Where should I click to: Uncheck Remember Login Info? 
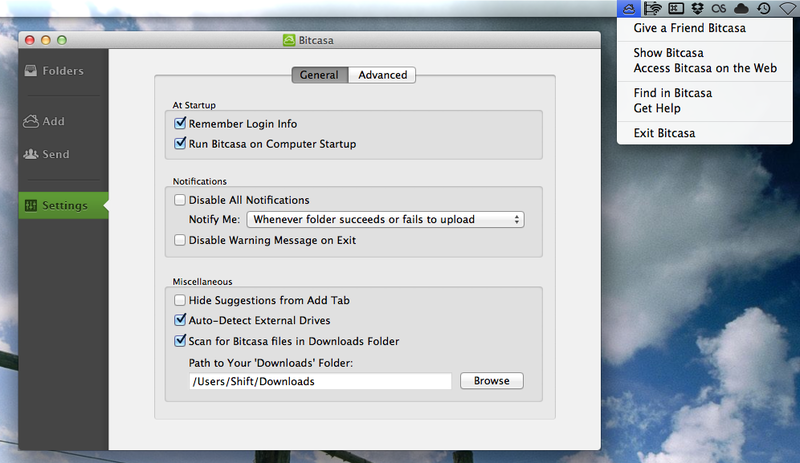(180, 123)
